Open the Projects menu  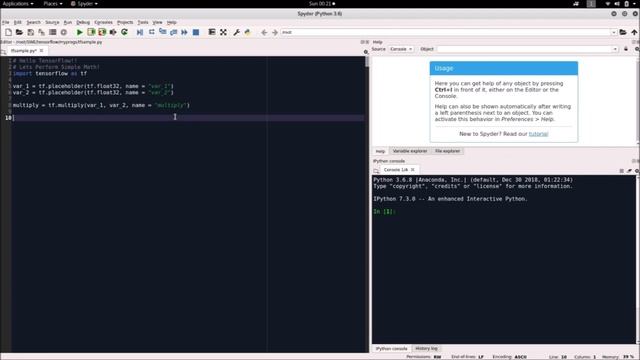(x=125, y=22)
